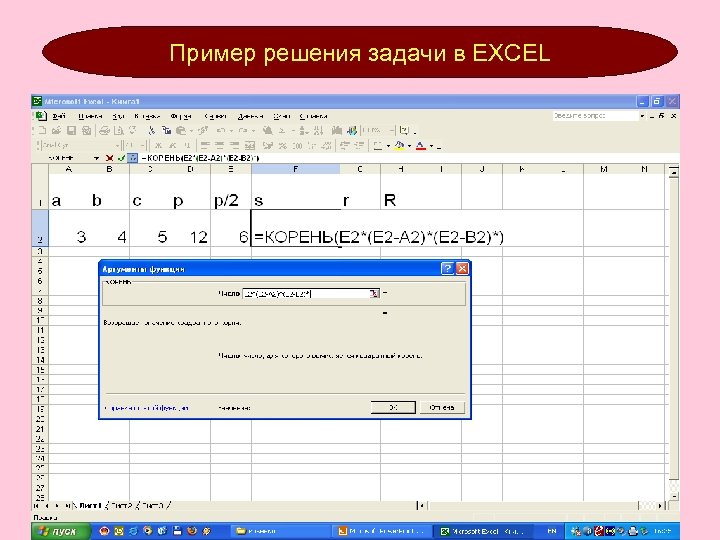Open the Zoom percentage dropdown
The height and width of the screenshot is (540, 720).
(x=392, y=130)
